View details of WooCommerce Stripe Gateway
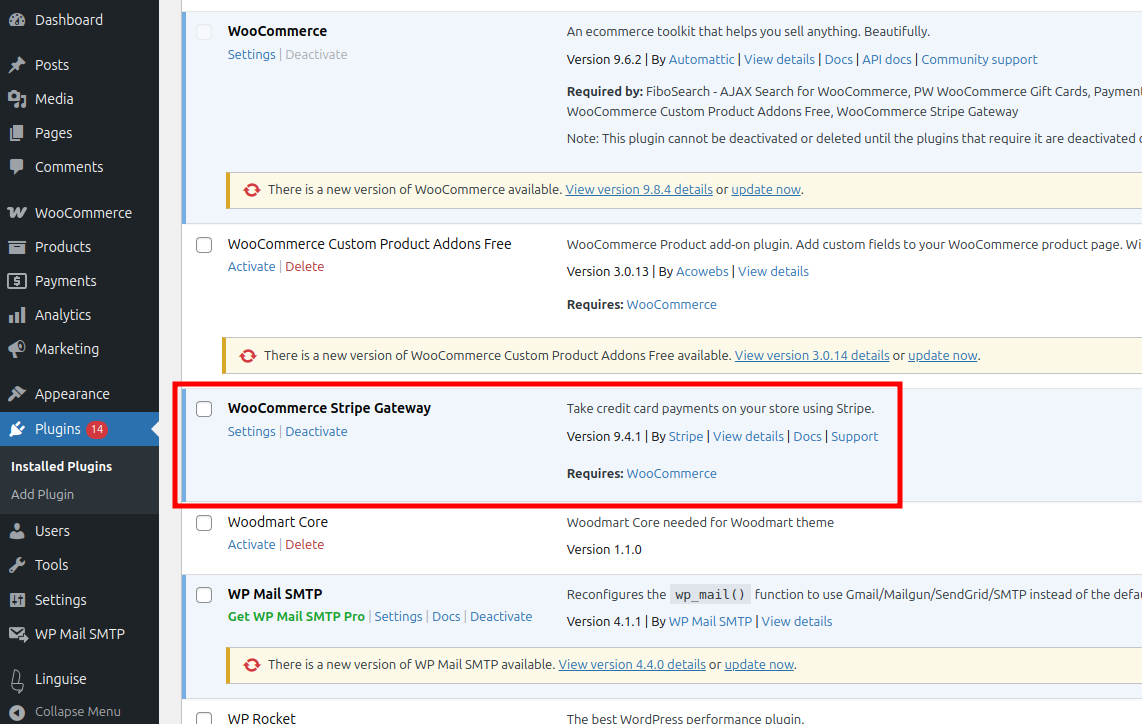Screen dimensions: 1142x724 (748, 436)
